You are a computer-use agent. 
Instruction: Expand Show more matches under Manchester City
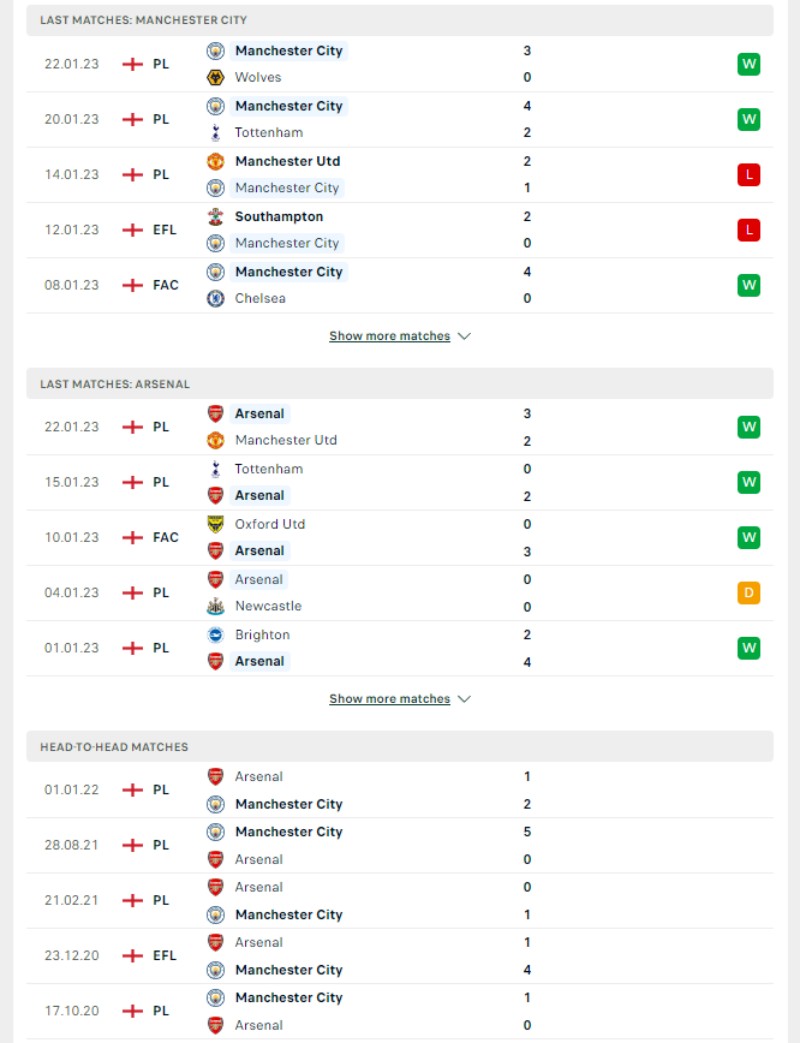pyautogui.click(x=390, y=336)
